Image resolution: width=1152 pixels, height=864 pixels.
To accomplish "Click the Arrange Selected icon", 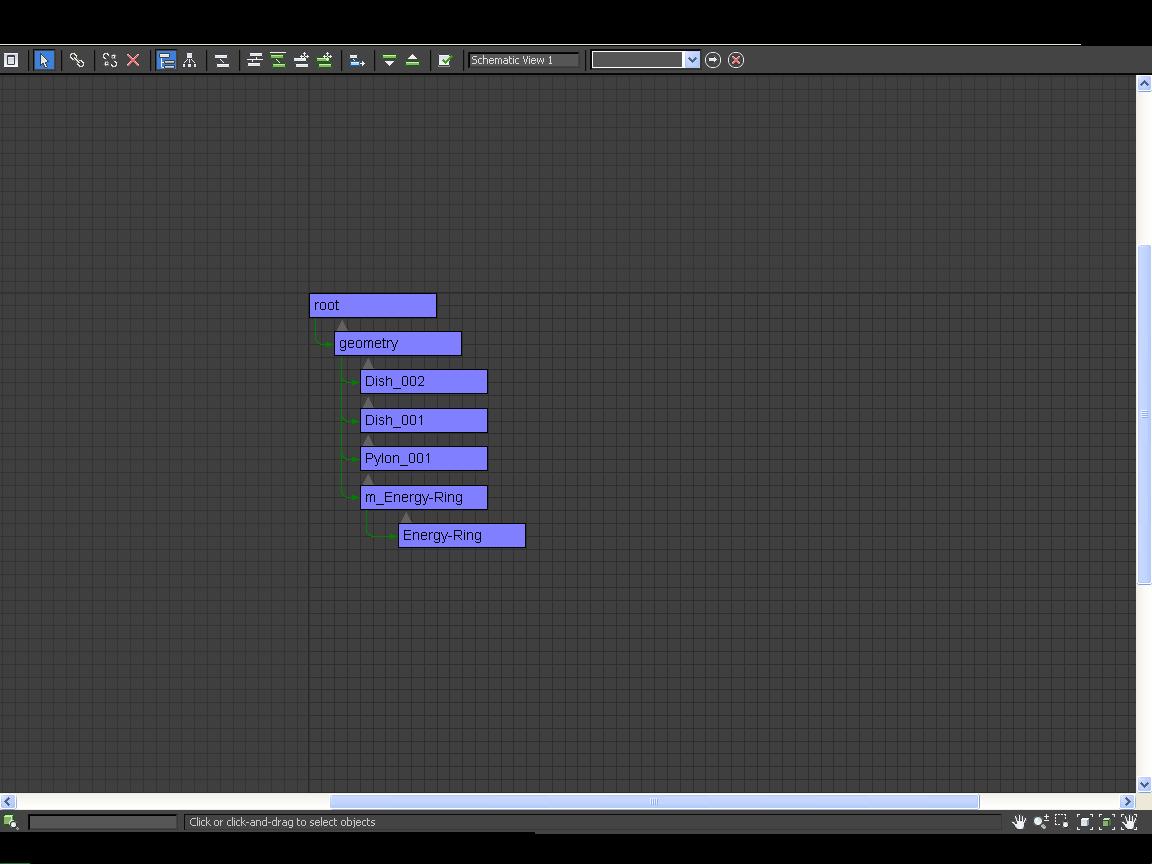I will pos(278,60).
